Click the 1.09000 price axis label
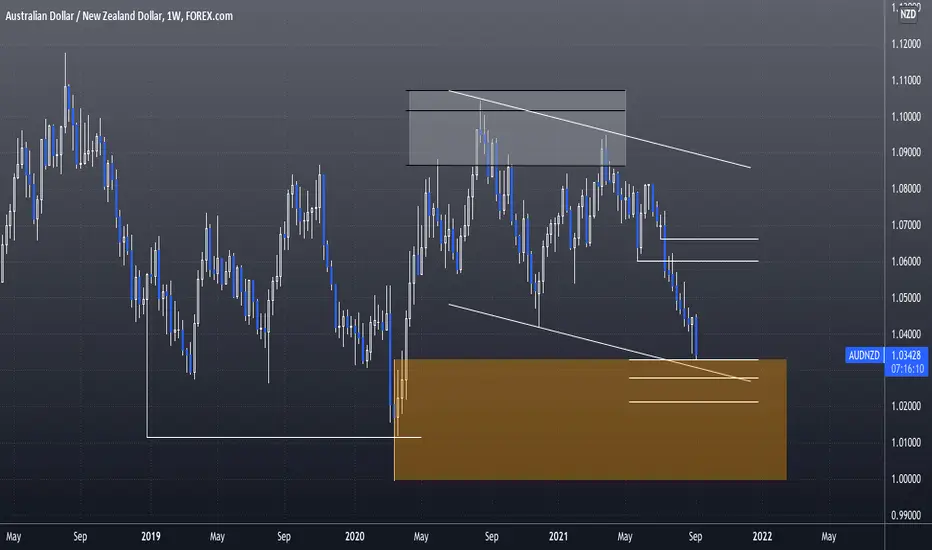The width and height of the screenshot is (932, 550). tap(906, 152)
